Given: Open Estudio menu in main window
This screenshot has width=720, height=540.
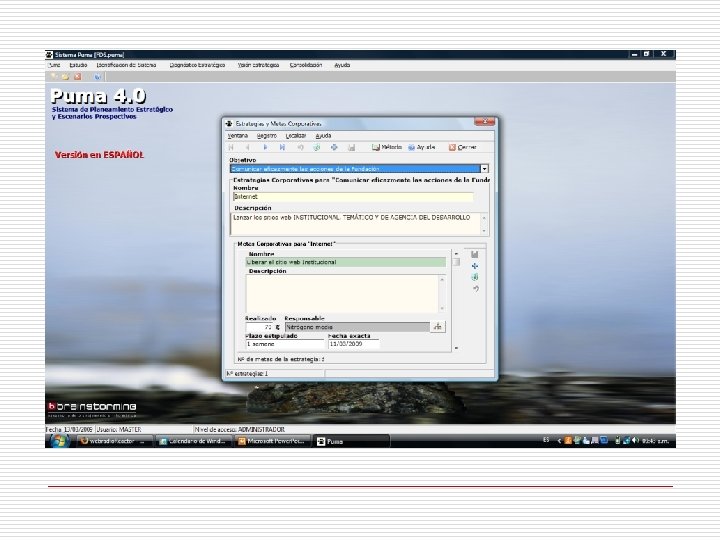Looking at the screenshot, I should (x=79, y=65).
